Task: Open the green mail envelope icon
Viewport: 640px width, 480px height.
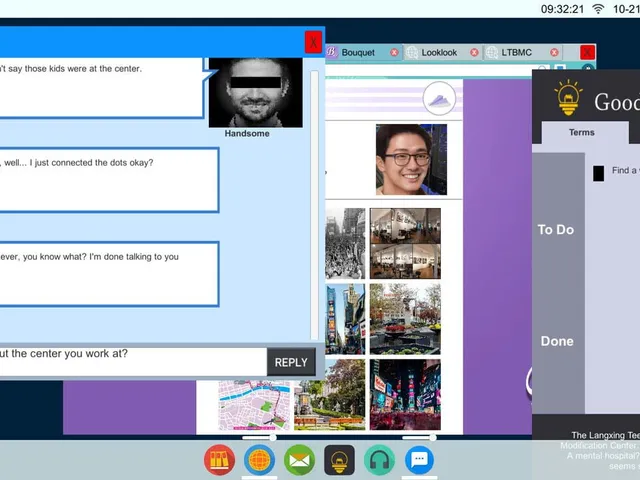Action: 299,460
